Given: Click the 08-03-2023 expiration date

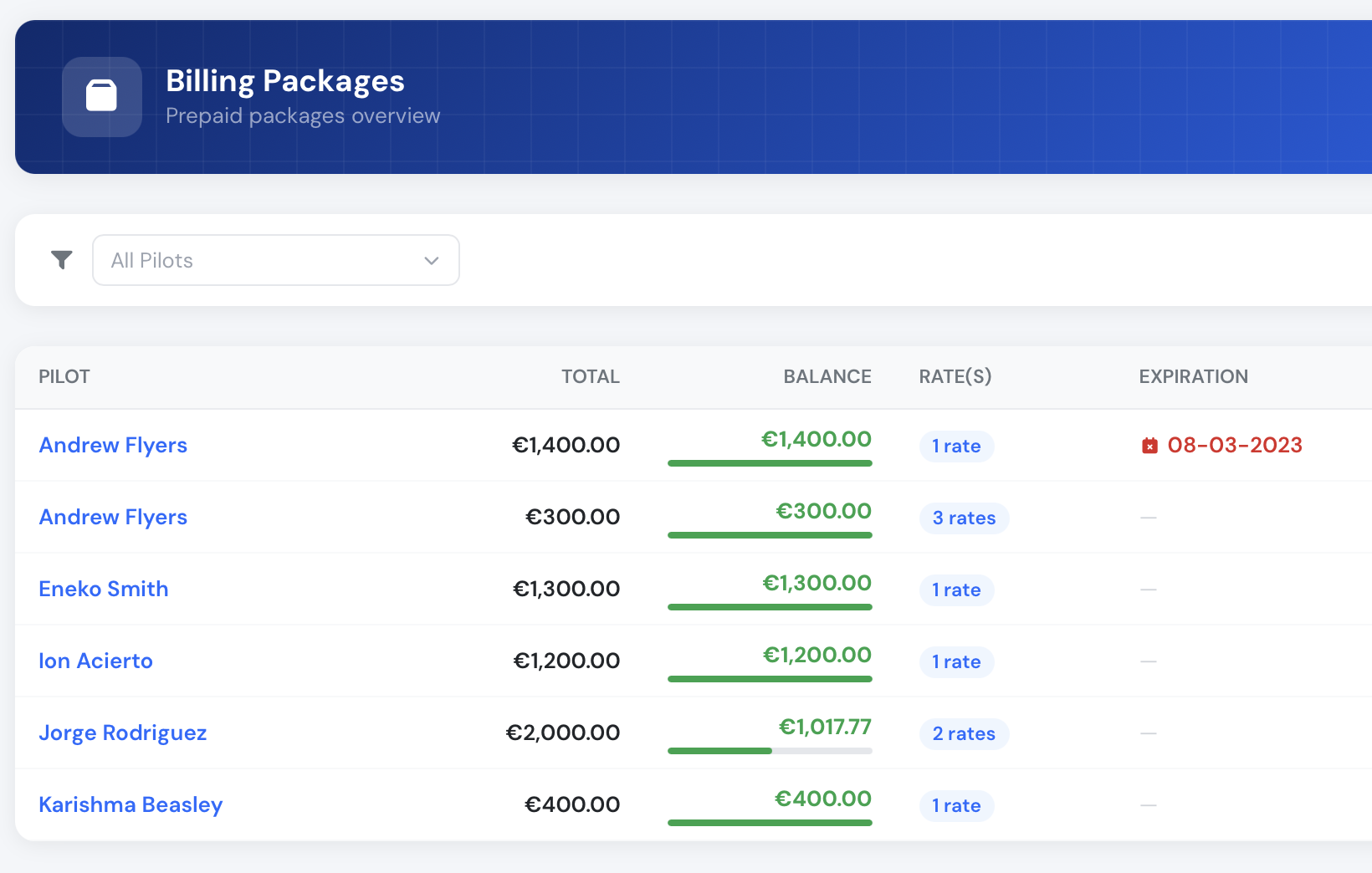Looking at the screenshot, I should point(1235,445).
